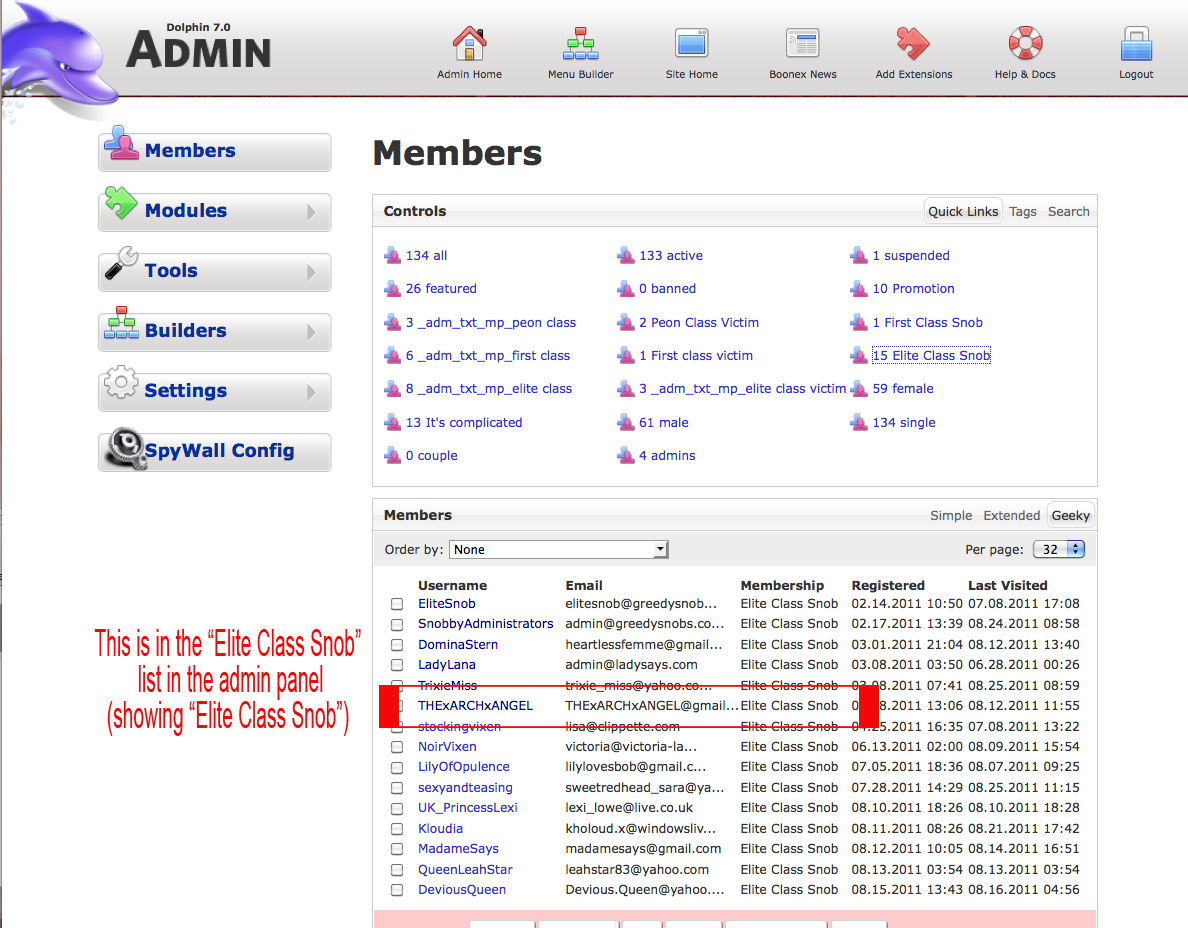The height and width of the screenshot is (928, 1188).
Task: Open Help & Docs lifebuoy icon
Action: click(x=1025, y=43)
